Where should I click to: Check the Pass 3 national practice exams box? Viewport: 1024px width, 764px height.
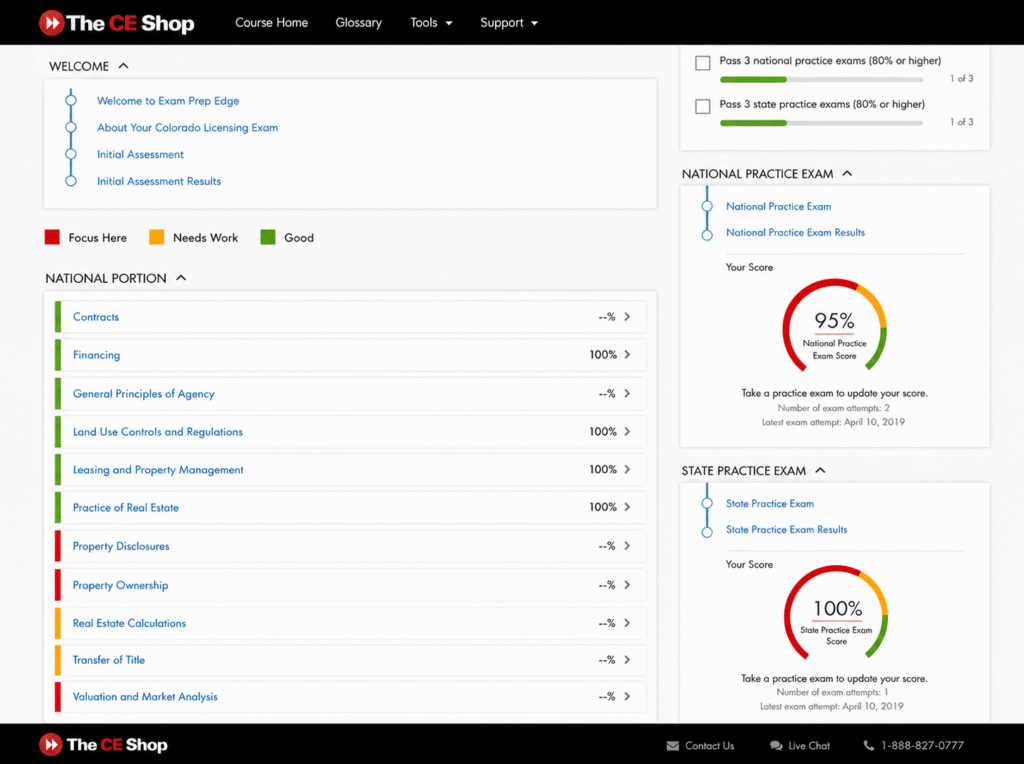[703, 63]
